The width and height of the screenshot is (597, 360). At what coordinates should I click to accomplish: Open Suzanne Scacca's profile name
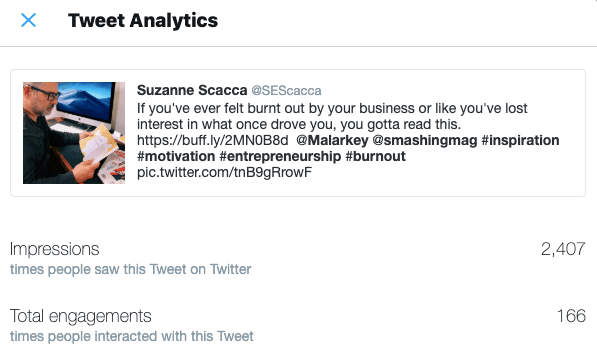pos(192,90)
